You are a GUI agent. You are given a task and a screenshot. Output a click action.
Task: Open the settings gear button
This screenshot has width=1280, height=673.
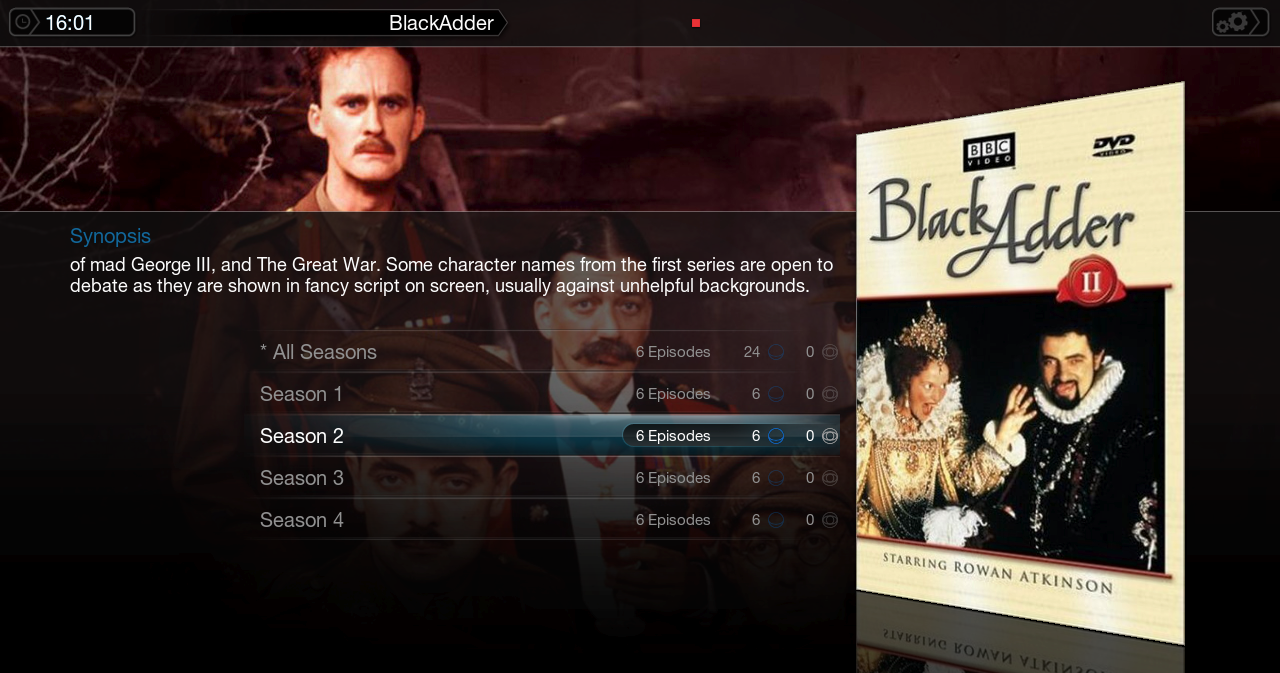1239,22
